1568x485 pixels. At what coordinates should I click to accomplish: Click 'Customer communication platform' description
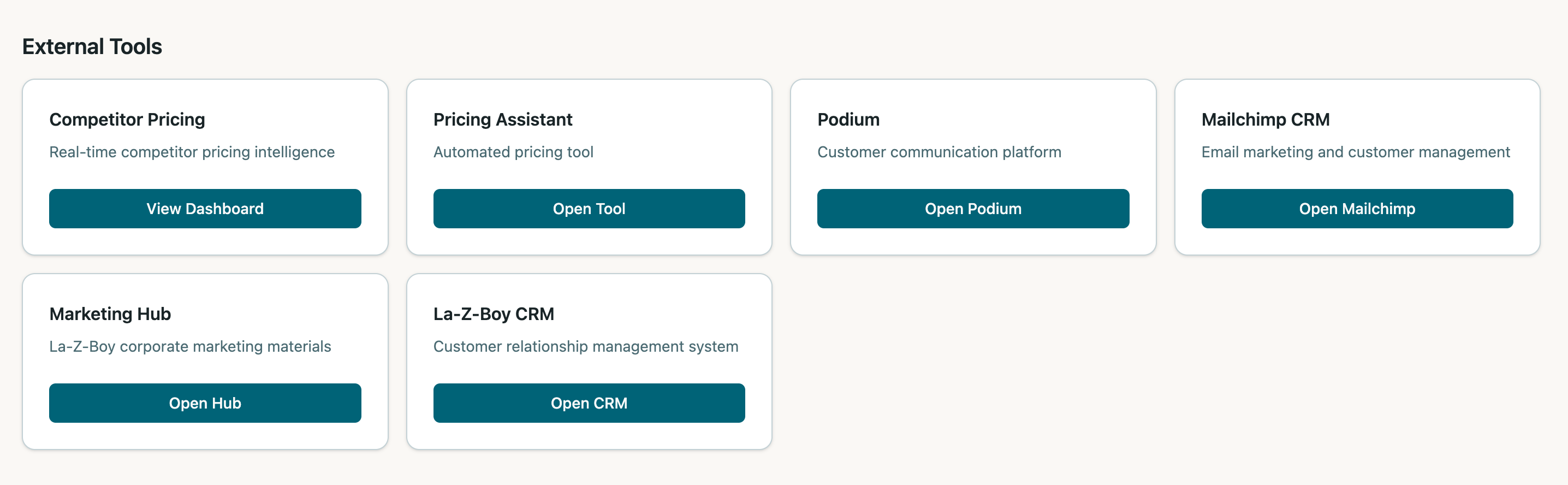[x=939, y=152]
